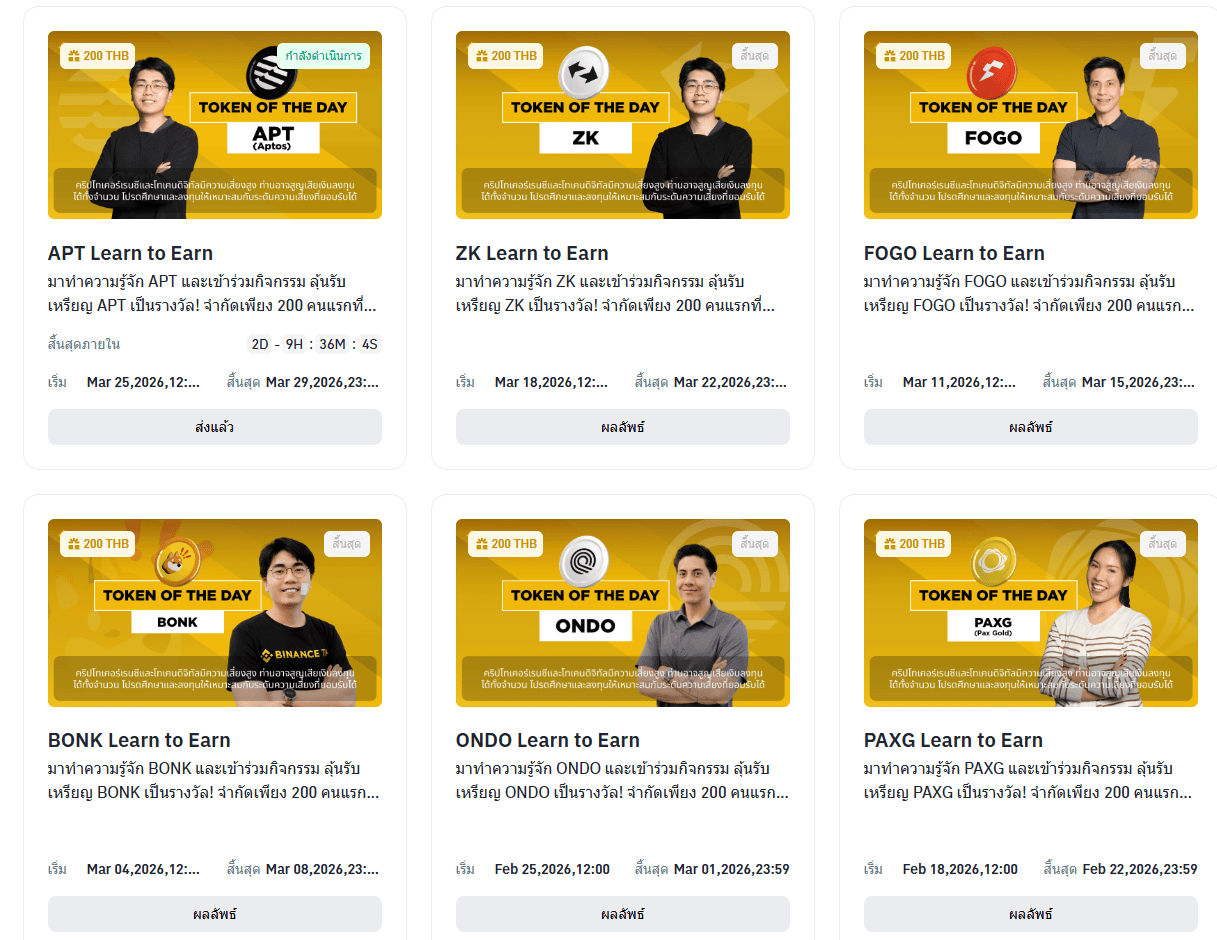Click the start date 'Mar 11,2026' on FOGO card
Viewport: 1217px width, 940px height.
(959, 382)
